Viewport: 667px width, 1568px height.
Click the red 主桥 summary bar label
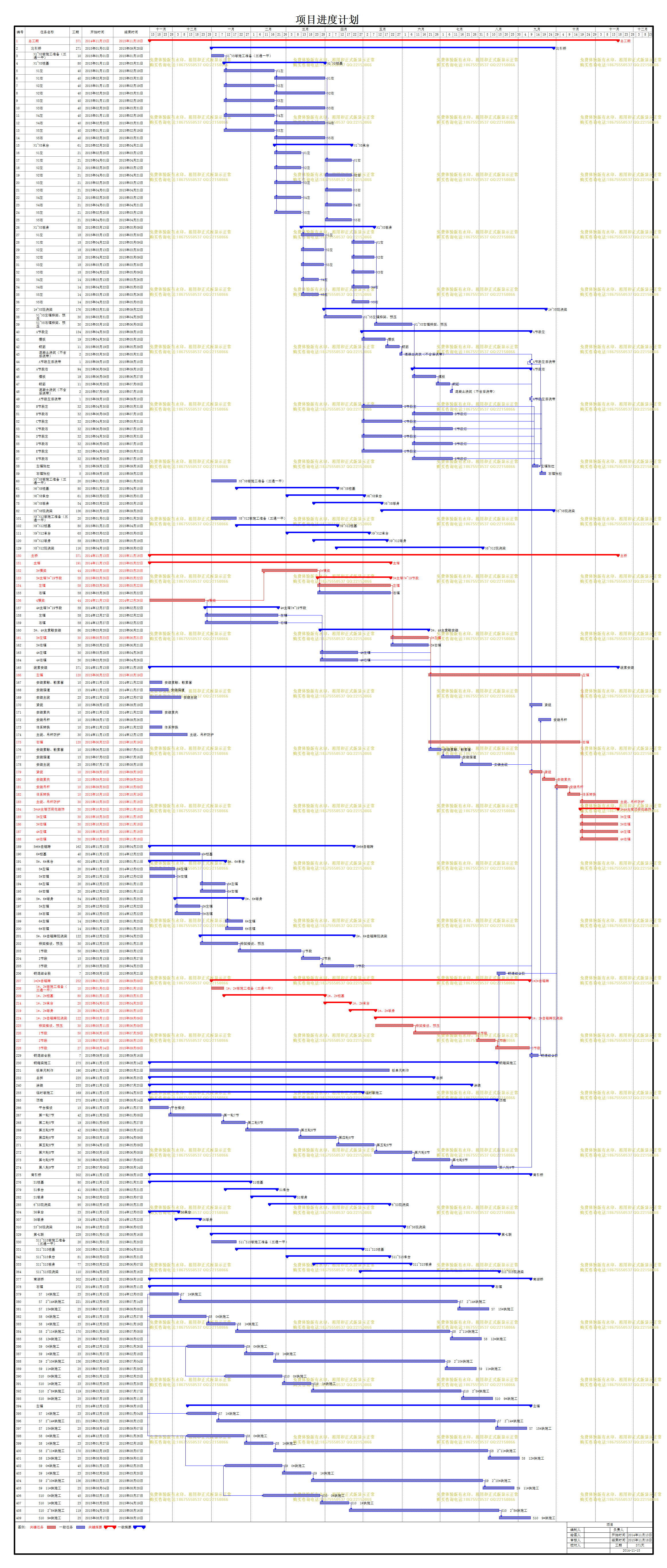623,556
